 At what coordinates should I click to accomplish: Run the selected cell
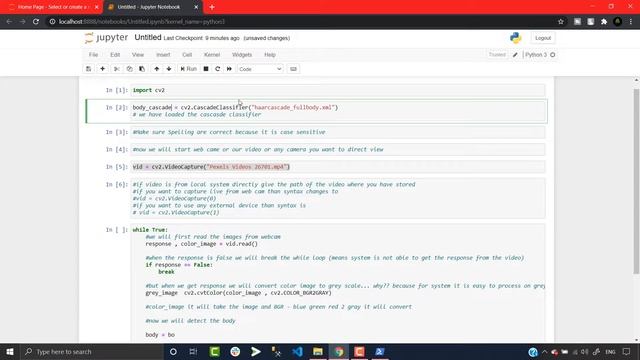click(189, 69)
